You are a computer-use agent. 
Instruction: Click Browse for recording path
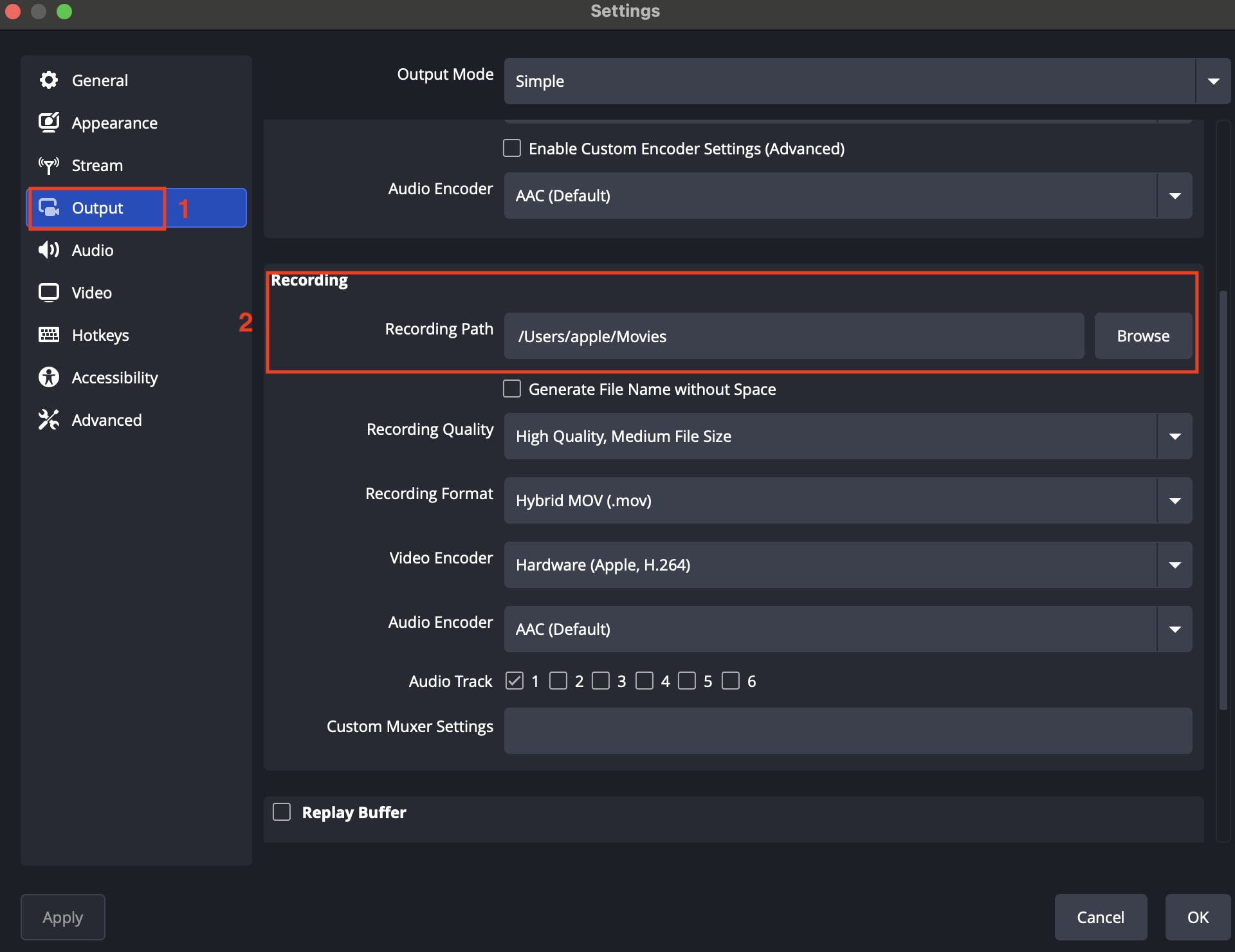(x=1143, y=336)
